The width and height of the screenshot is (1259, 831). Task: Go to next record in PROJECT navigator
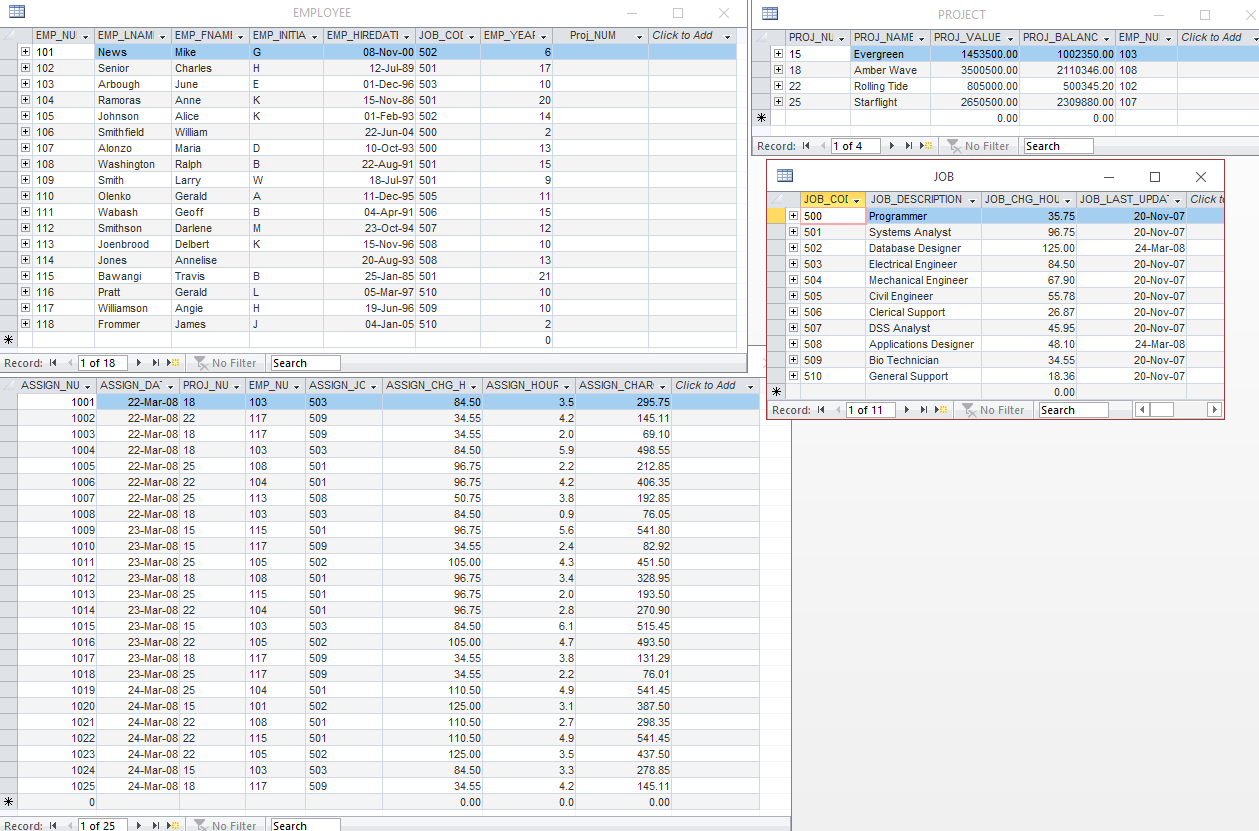click(893, 146)
